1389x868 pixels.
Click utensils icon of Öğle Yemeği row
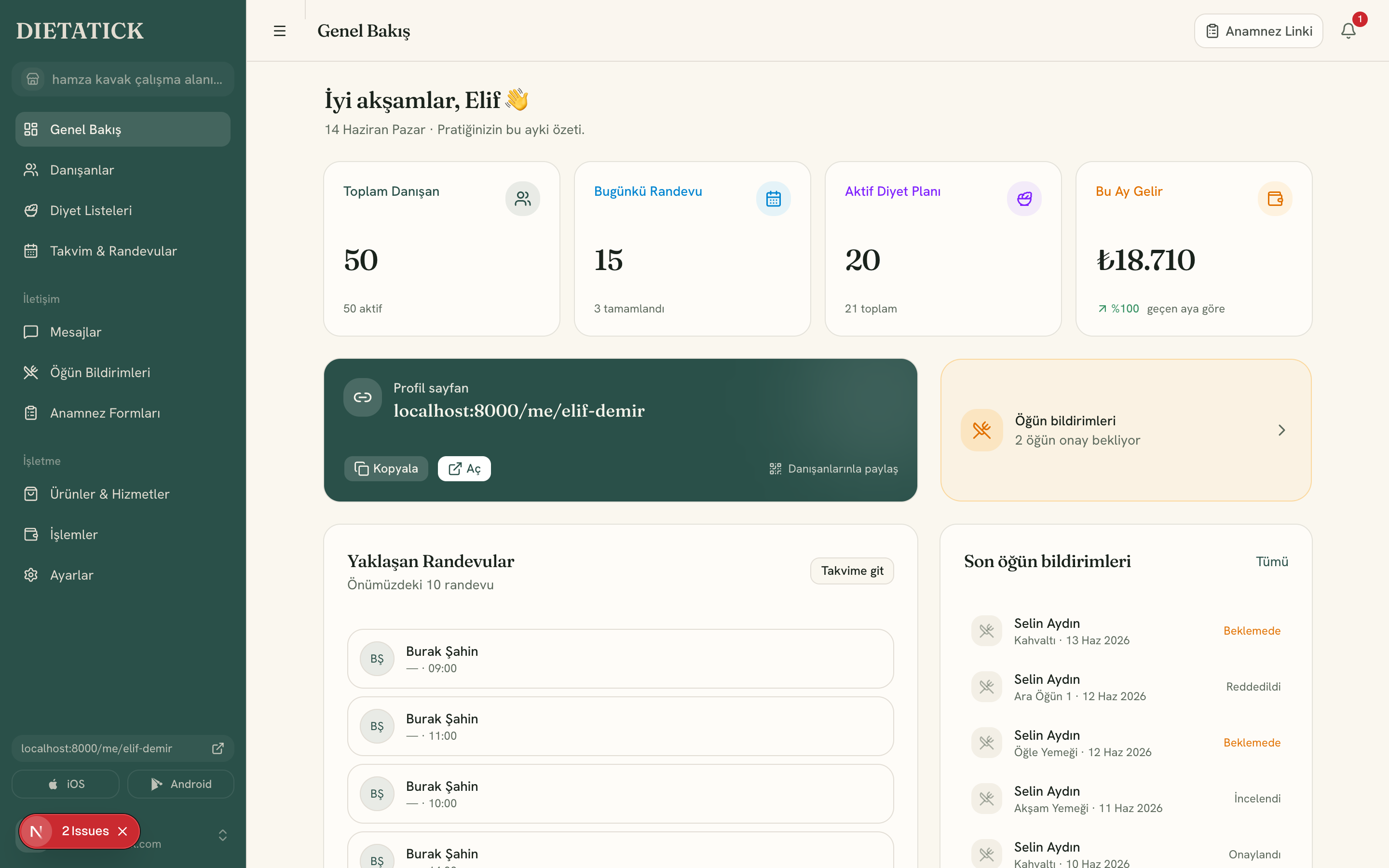click(987, 743)
